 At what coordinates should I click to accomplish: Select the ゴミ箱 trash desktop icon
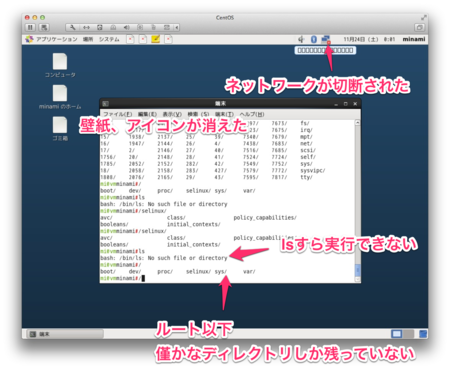click(x=60, y=129)
